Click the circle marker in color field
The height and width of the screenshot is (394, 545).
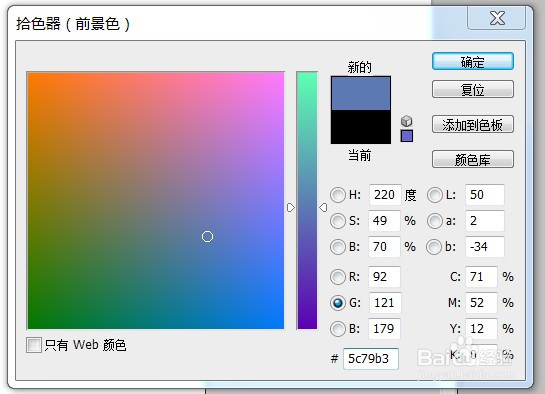click(x=208, y=237)
